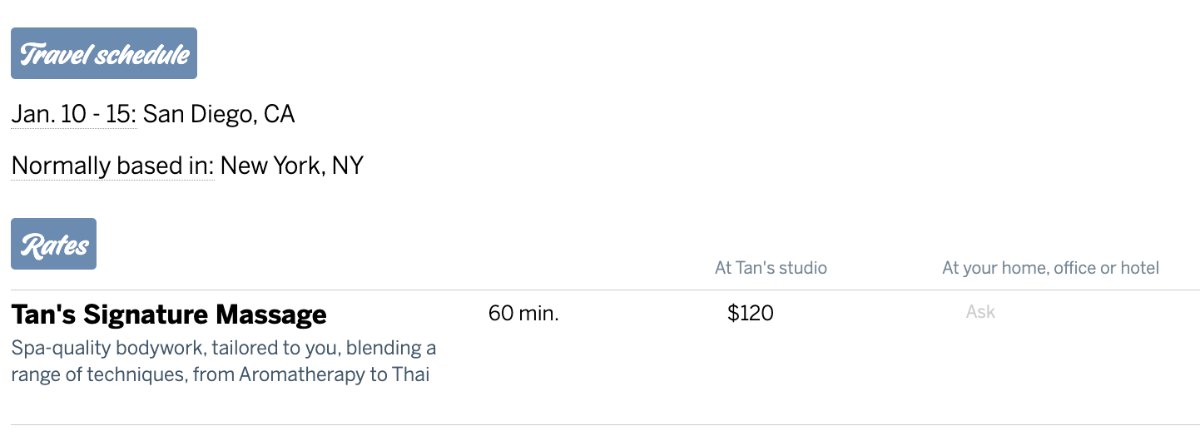Image resolution: width=1200 pixels, height=436 pixels.
Task: Click the Travel schedule badge
Action: point(104,54)
